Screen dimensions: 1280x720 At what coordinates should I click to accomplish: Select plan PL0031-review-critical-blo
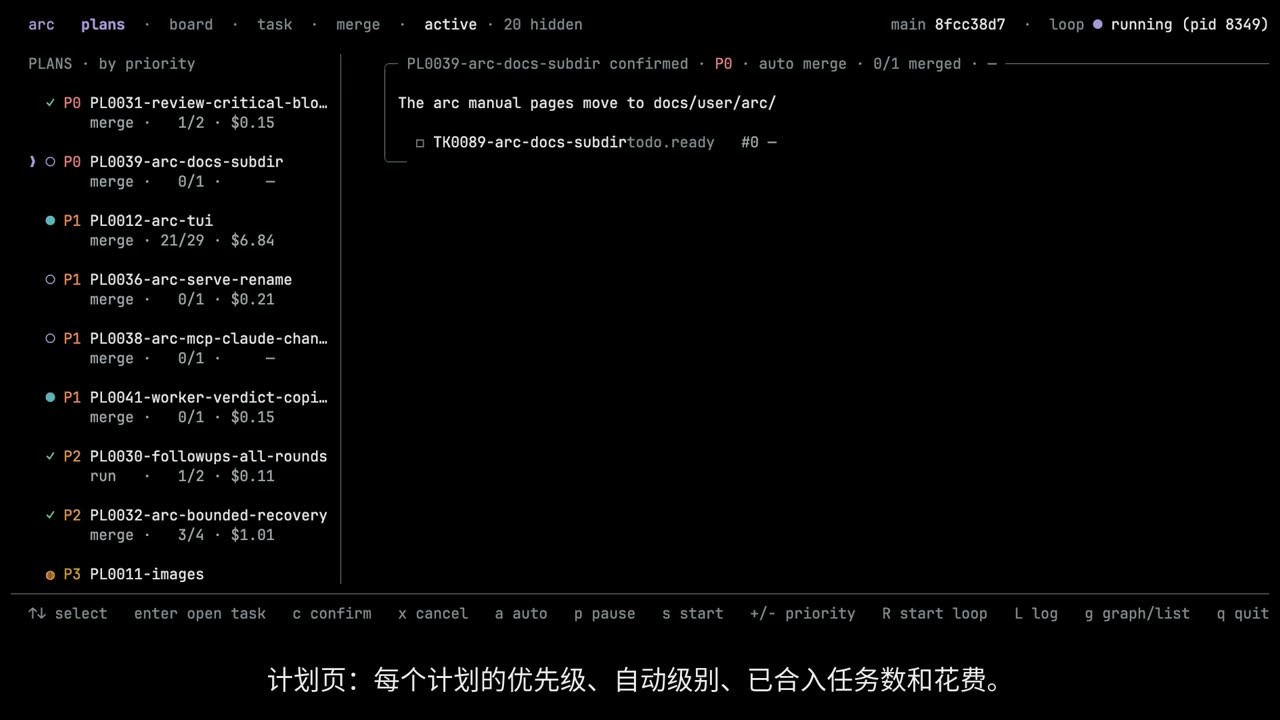click(208, 103)
